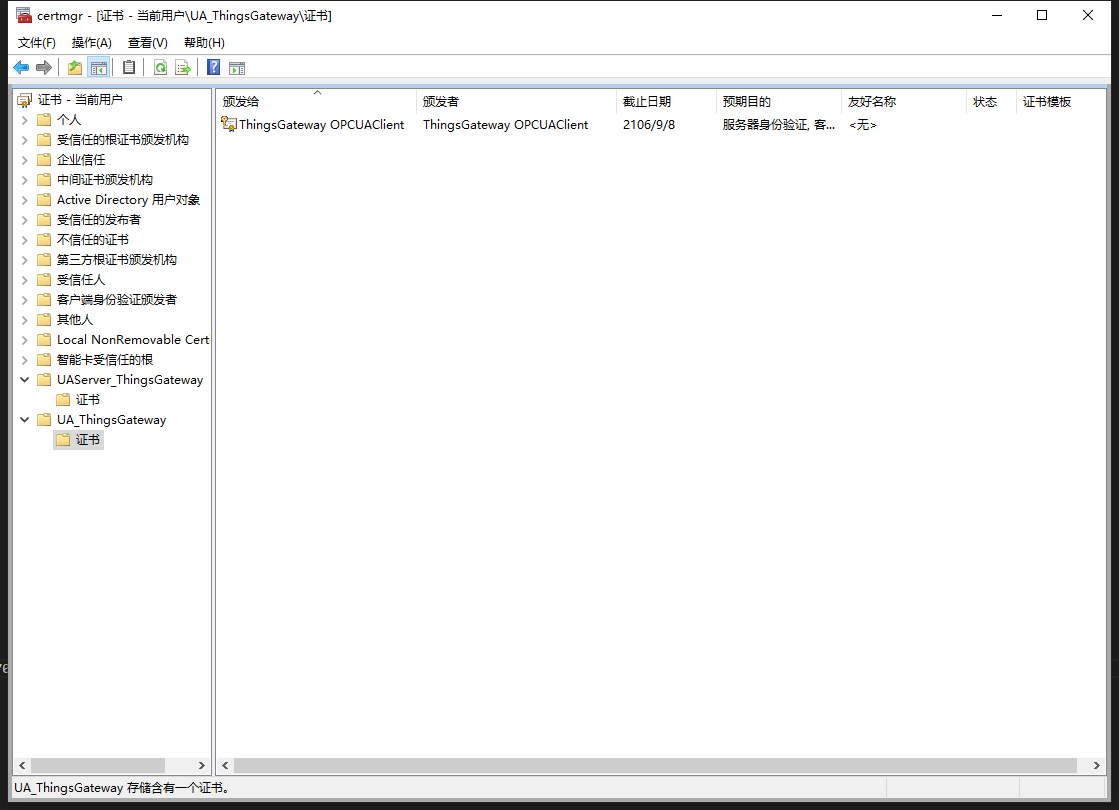The height and width of the screenshot is (810, 1119).
Task: Select 证书 folder under UAServer_ThingsGateway
Action: tap(88, 400)
